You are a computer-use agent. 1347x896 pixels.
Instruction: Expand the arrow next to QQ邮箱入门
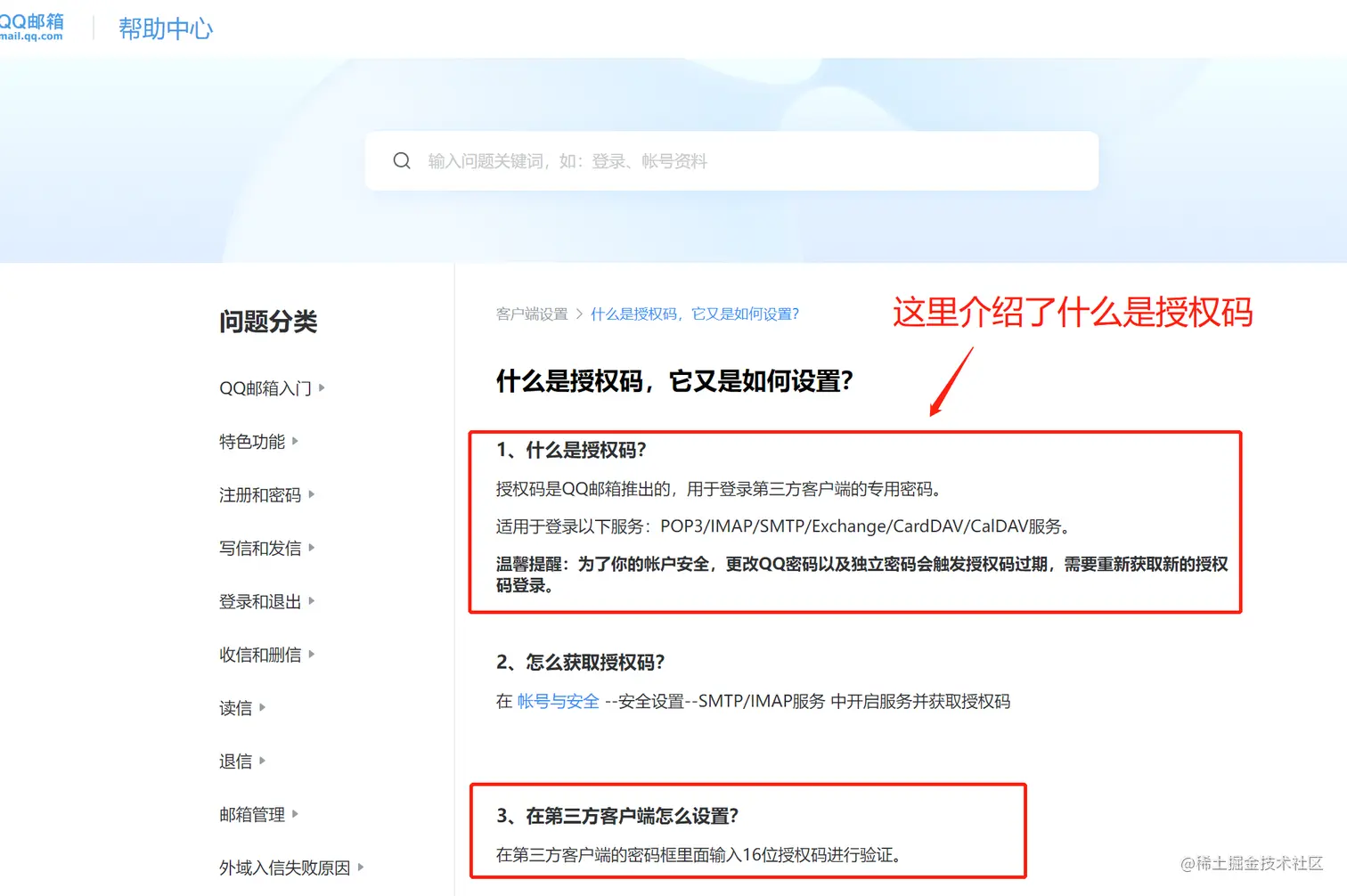click(x=322, y=387)
